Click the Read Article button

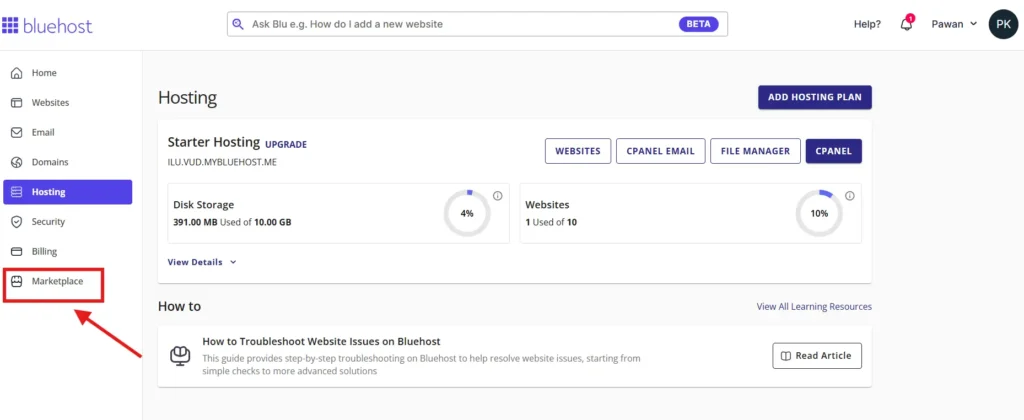point(817,356)
